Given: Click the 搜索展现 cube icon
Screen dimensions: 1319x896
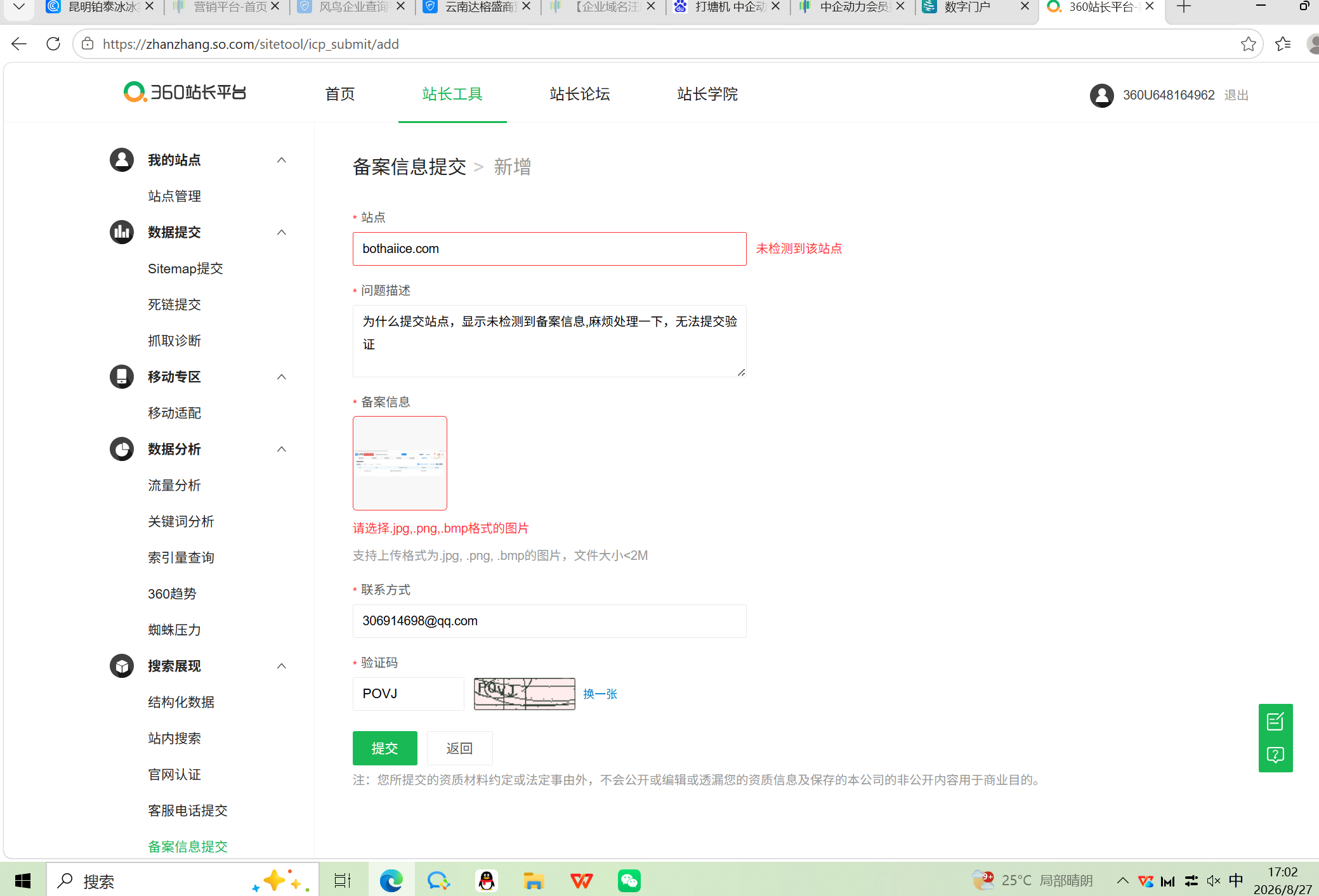Looking at the screenshot, I should (122, 666).
